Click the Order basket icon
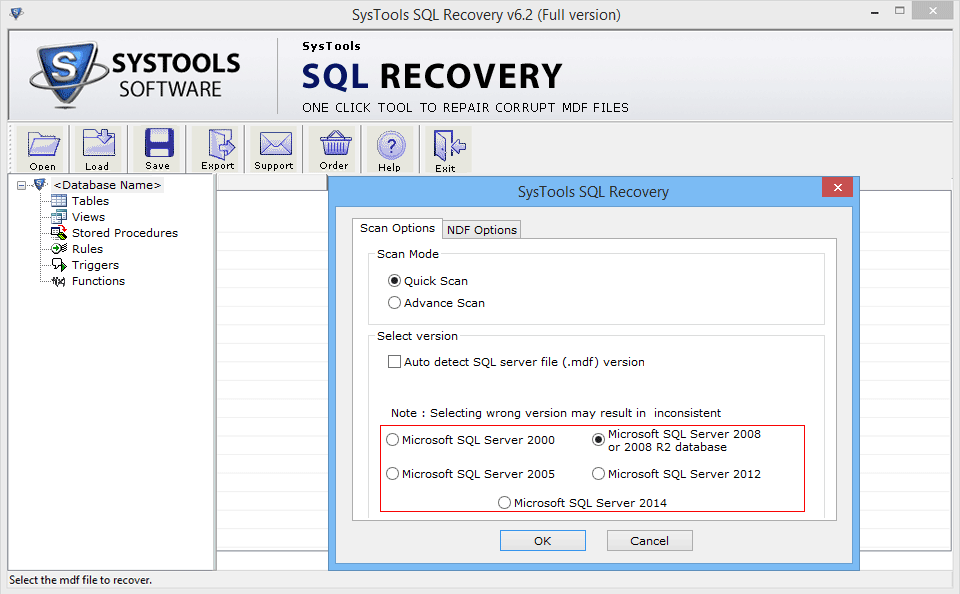 (336, 143)
